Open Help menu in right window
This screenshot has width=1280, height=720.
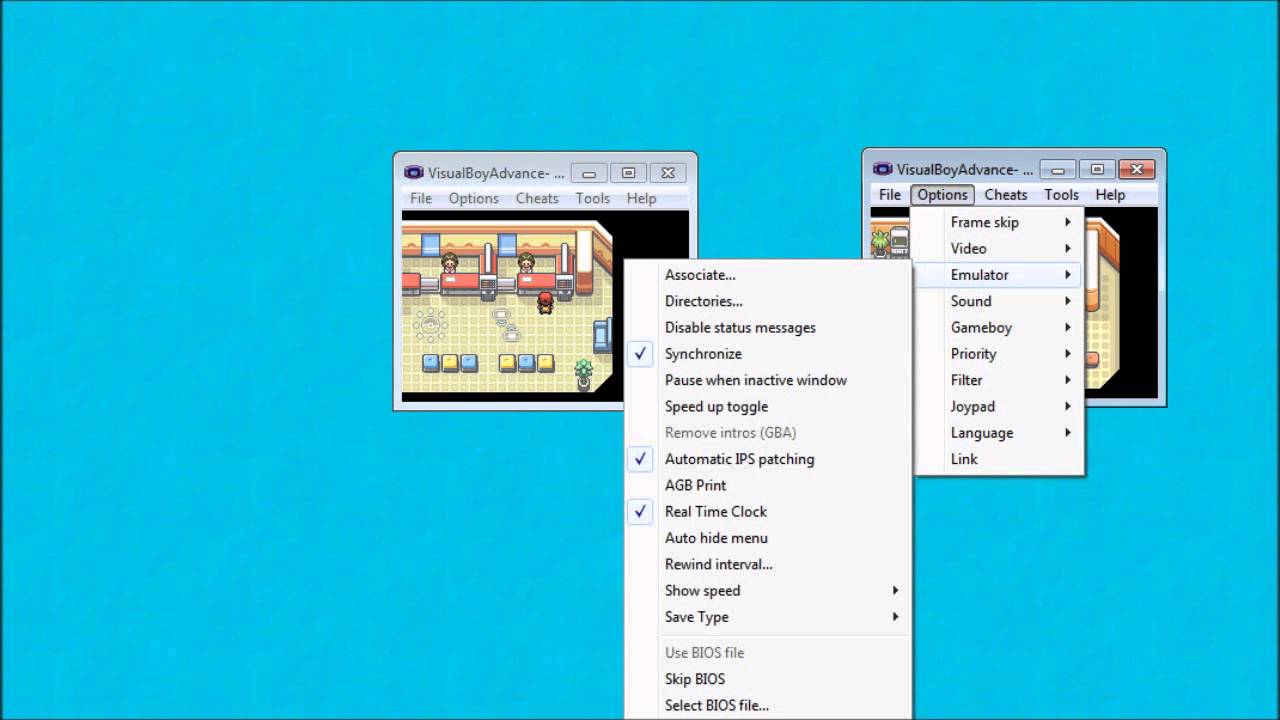(1110, 195)
